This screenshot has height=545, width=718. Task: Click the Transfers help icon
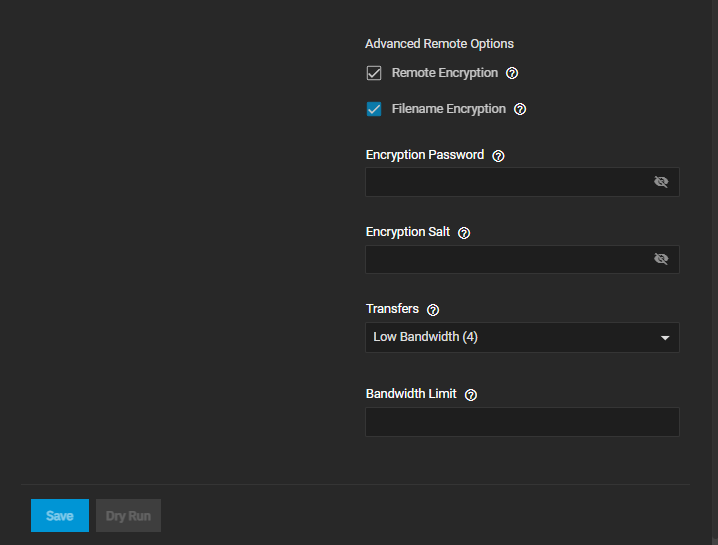click(x=433, y=310)
